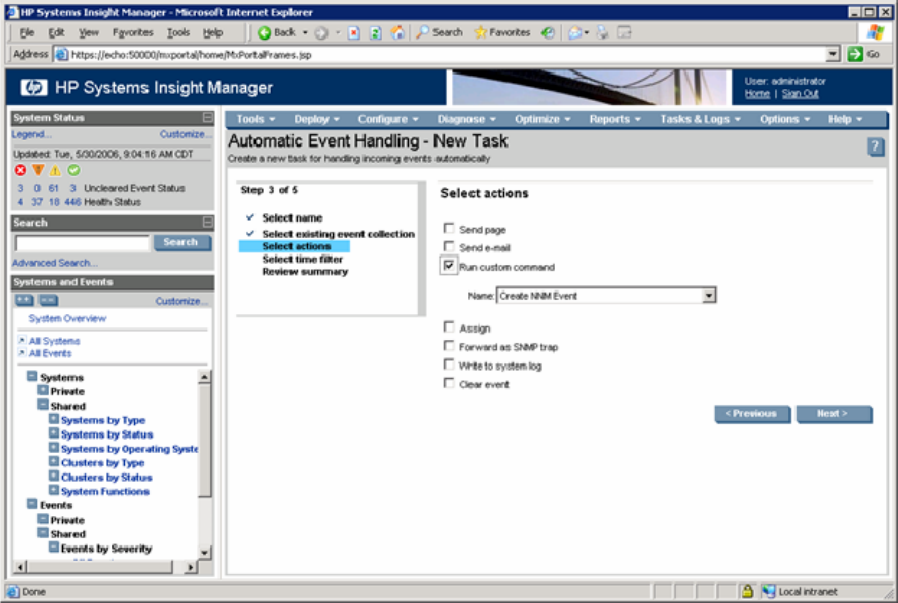Enable Forward as SNMP trap checkbox
The height and width of the screenshot is (603, 898).
point(449,346)
